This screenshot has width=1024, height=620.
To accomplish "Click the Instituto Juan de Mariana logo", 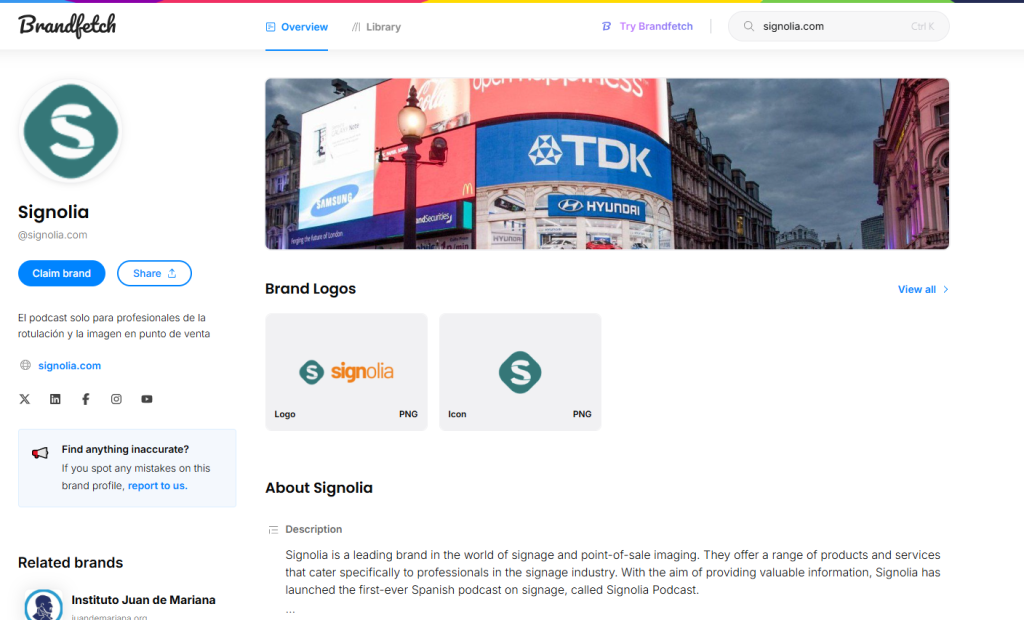I will click(x=44, y=606).
